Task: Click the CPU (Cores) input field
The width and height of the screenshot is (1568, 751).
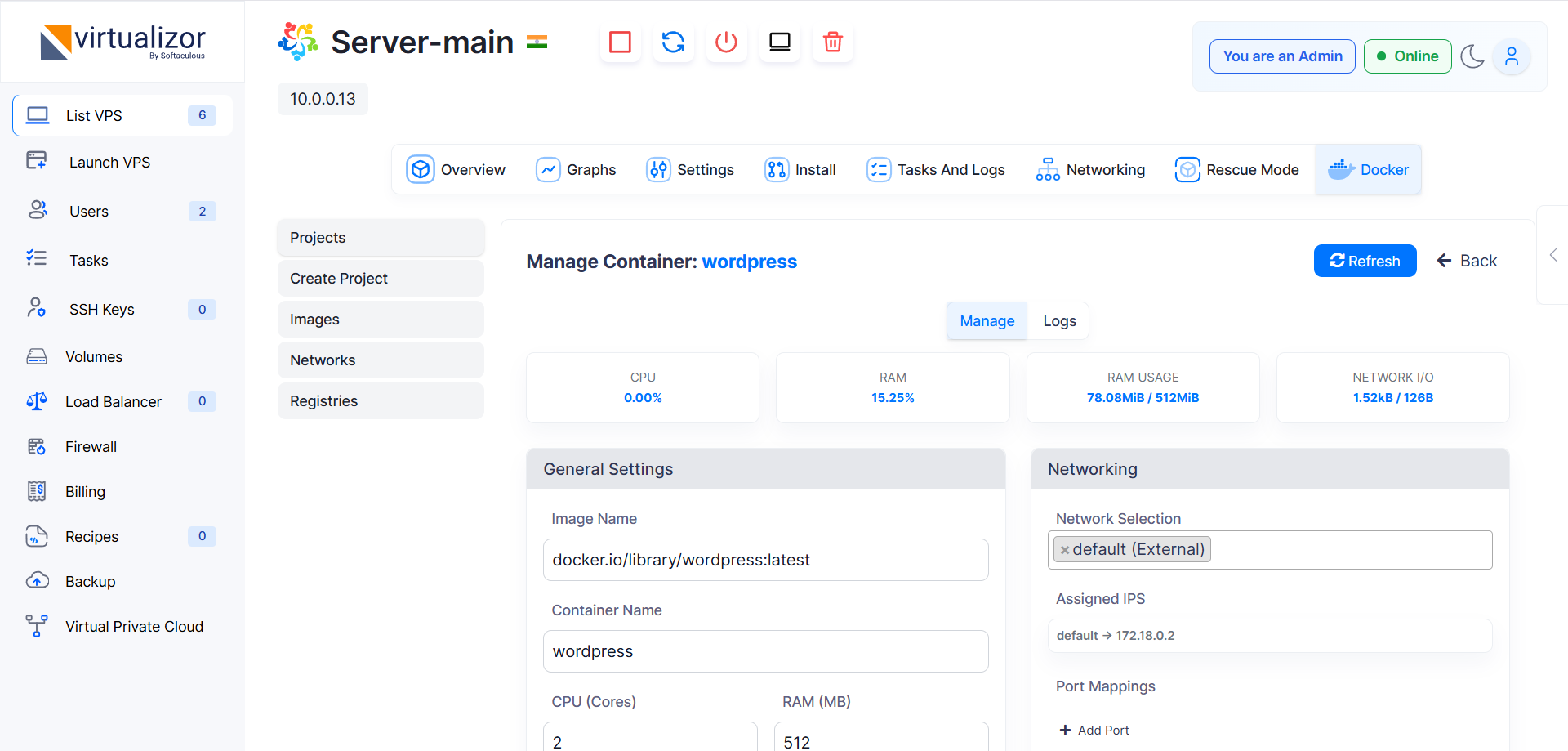Action: pyautogui.click(x=650, y=737)
